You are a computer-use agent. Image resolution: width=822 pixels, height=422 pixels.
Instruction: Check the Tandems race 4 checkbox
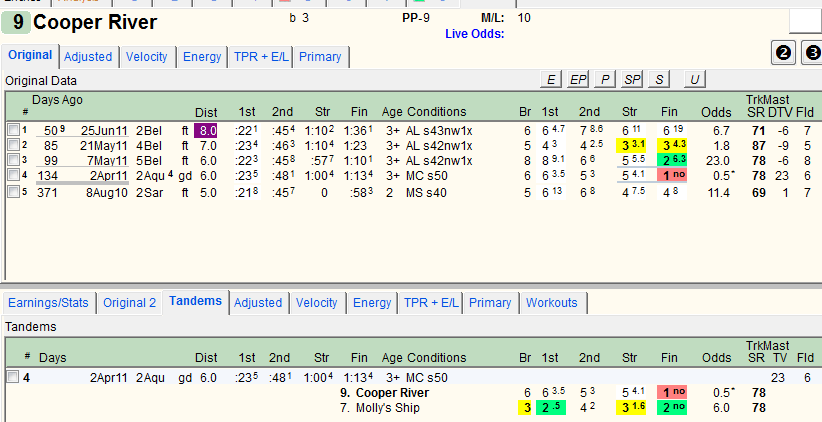pos(13,377)
